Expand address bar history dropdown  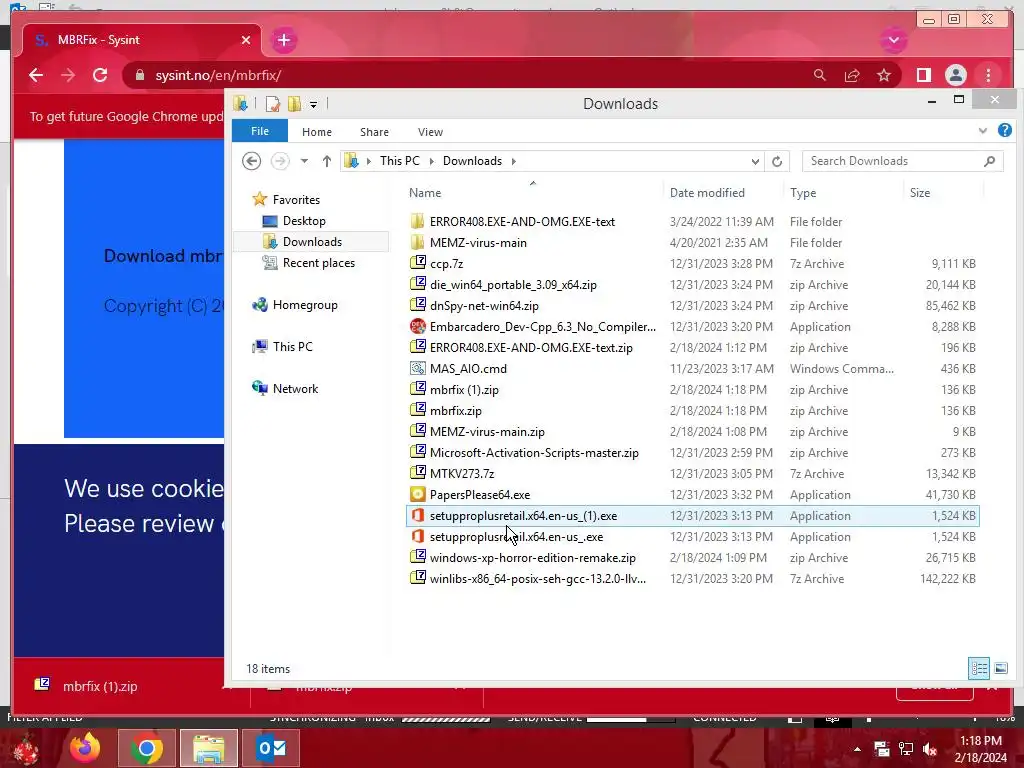pos(755,161)
